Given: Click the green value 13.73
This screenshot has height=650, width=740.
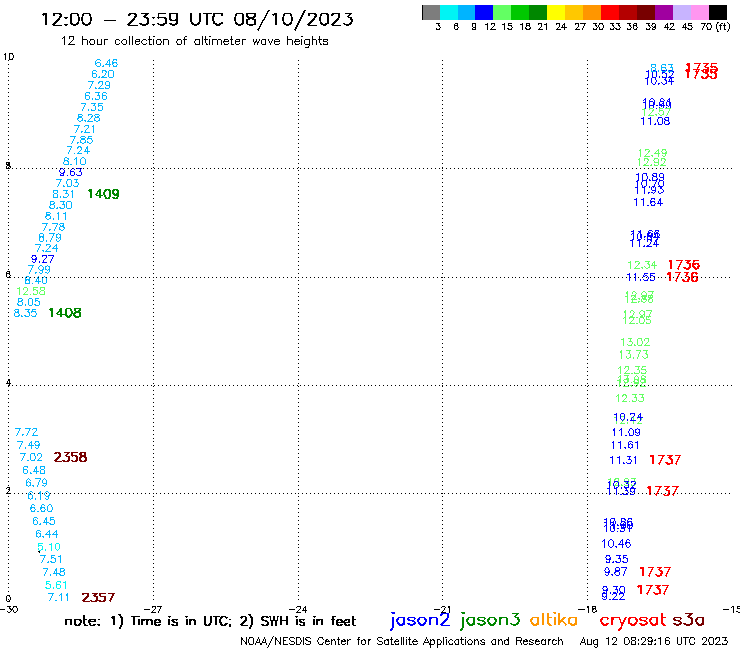Looking at the screenshot, I should coord(634,355).
